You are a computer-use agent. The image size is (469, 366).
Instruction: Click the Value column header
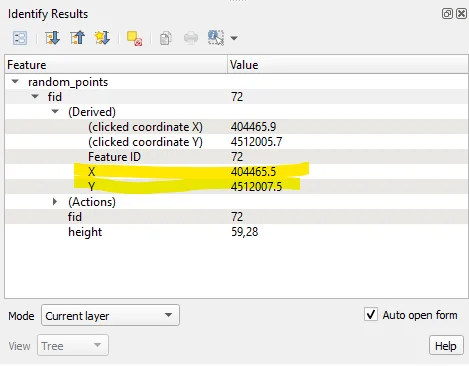(348, 64)
